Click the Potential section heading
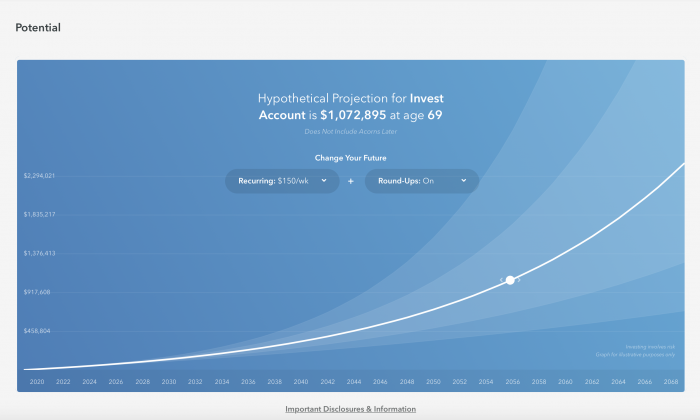700x420 pixels. click(x=38, y=28)
